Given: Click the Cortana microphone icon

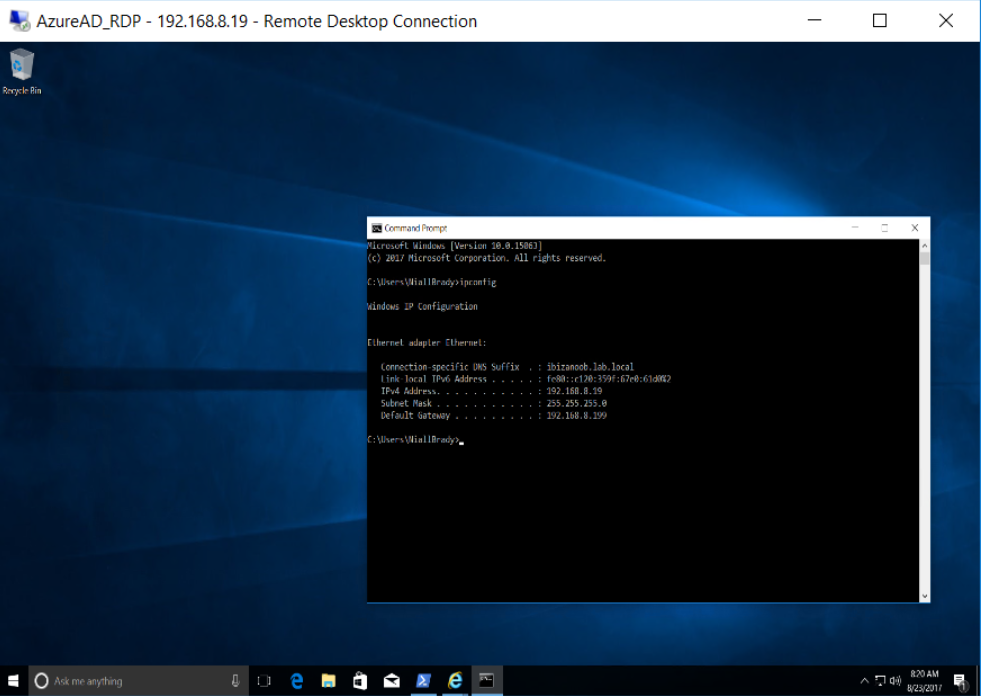Looking at the screenshot, I should (235, 681).
